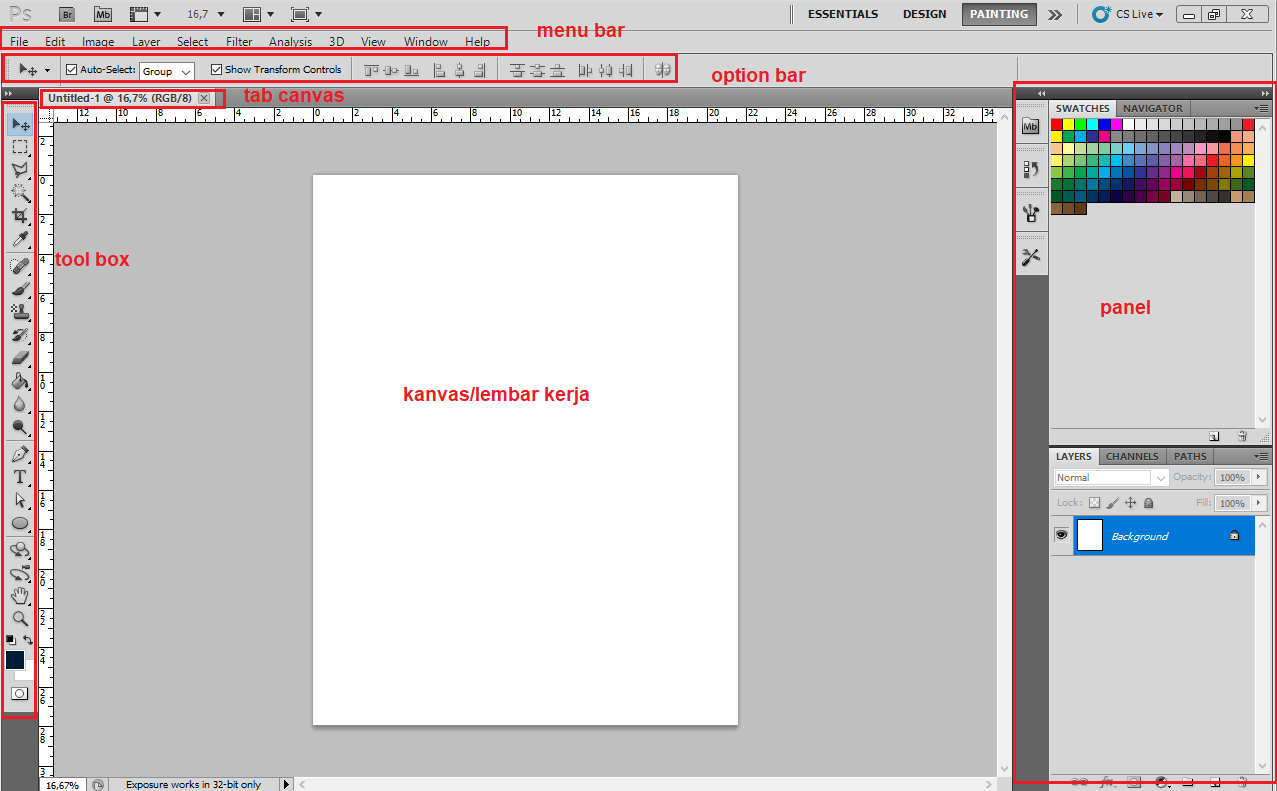Launch Mini Bridge with top Mb button
The width and height of the screenshot is (1277, 791).
click(103, 14)
